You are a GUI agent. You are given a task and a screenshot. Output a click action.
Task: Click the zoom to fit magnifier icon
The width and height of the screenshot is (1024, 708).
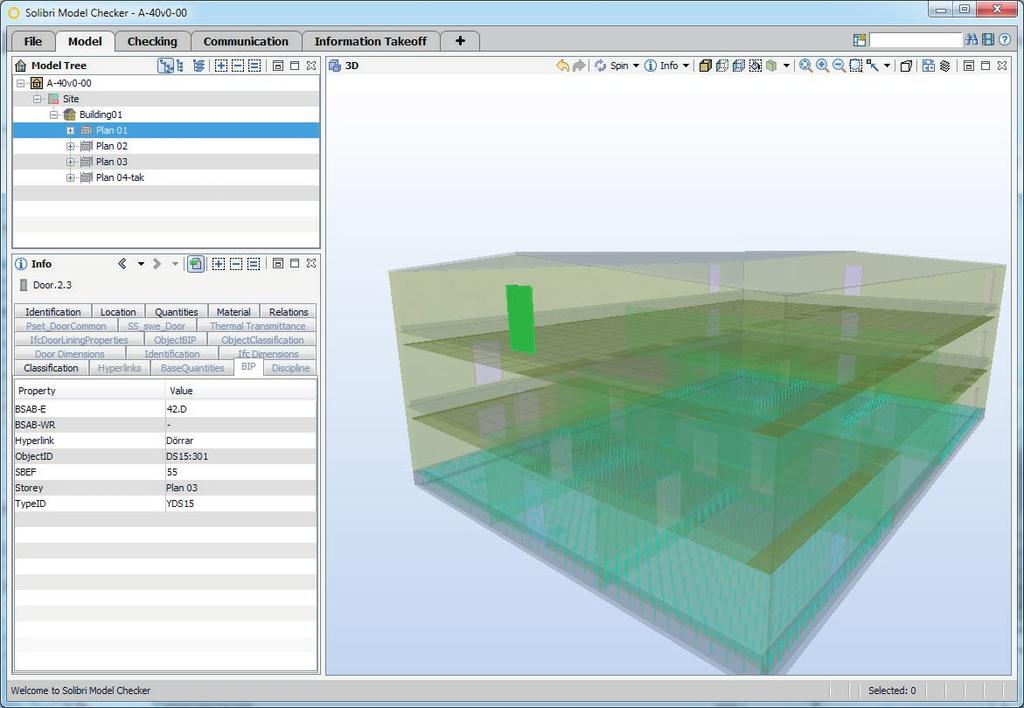click(x=806, y=65)
